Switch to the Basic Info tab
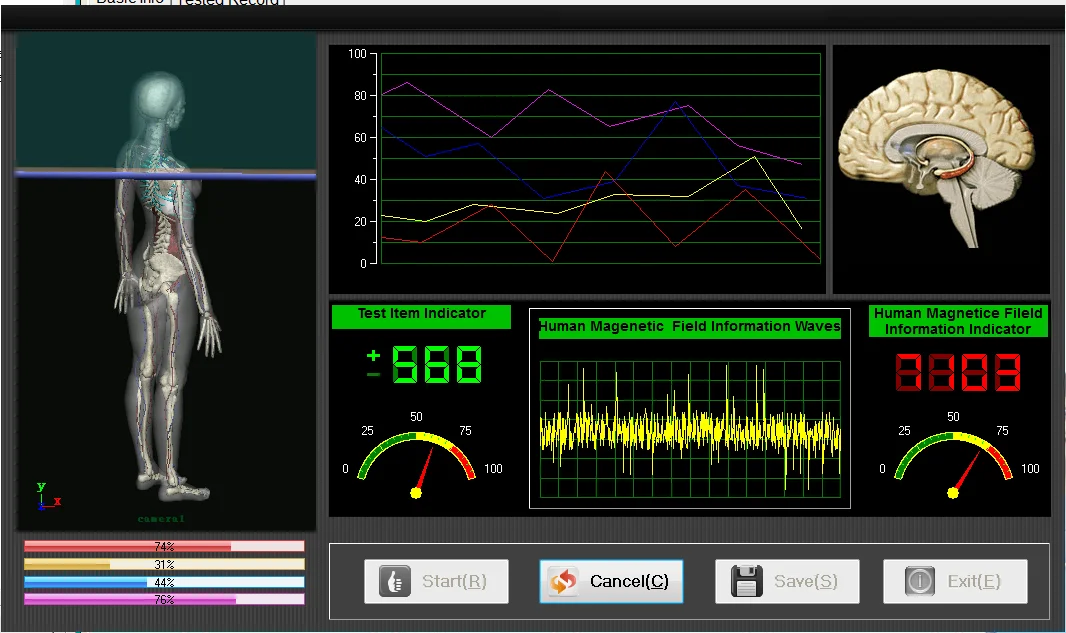The image size is (1066, 633). tap(130, 3)
